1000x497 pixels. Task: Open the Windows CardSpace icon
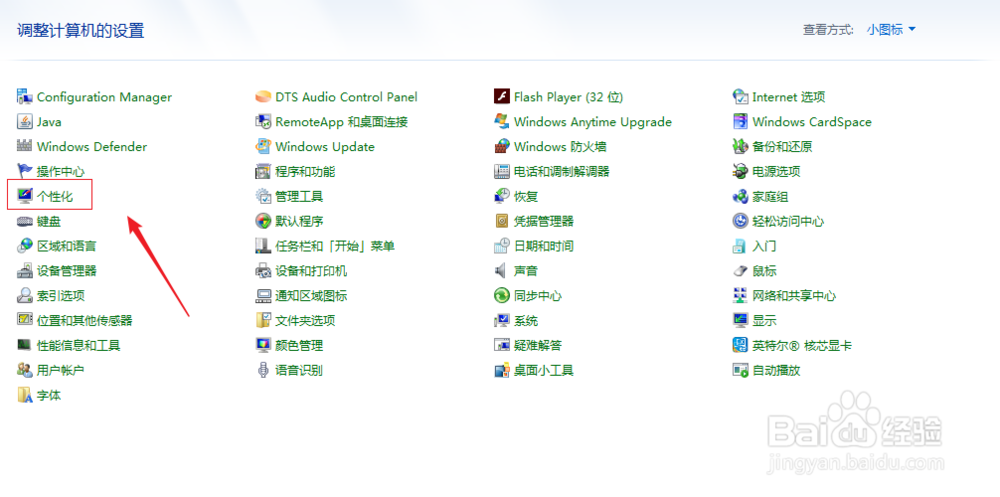coord(740,122)
